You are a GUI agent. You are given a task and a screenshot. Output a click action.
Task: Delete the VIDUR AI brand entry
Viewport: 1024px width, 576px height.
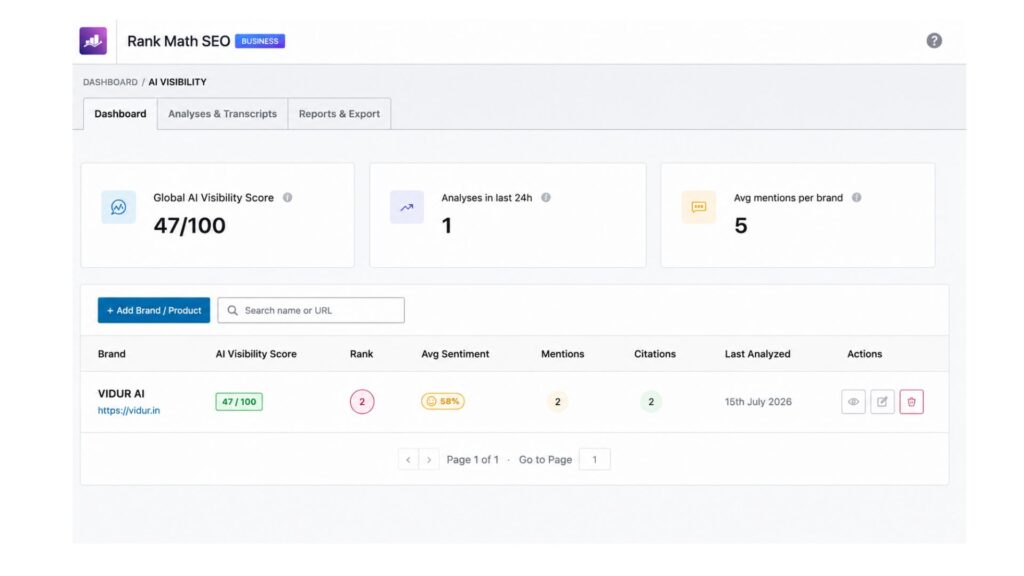click(911, 402)
